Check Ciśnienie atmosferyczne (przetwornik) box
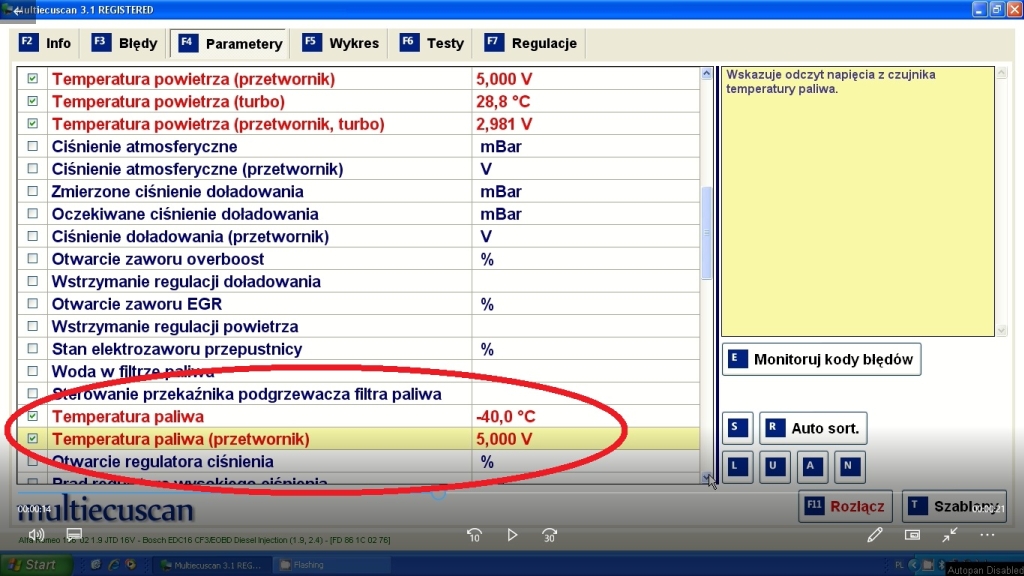 pos(33,168)
